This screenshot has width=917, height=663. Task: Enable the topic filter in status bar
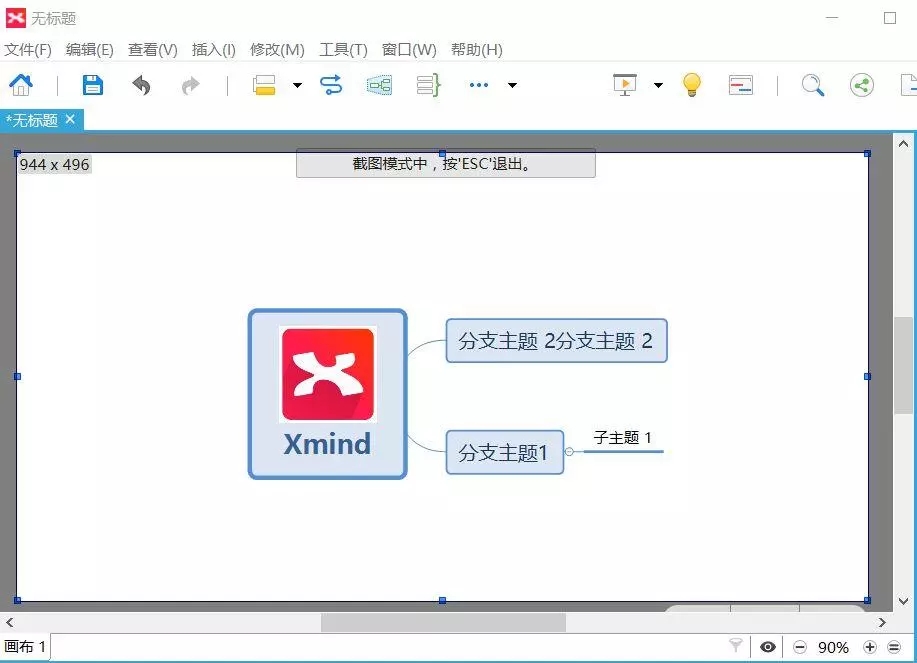737,647
